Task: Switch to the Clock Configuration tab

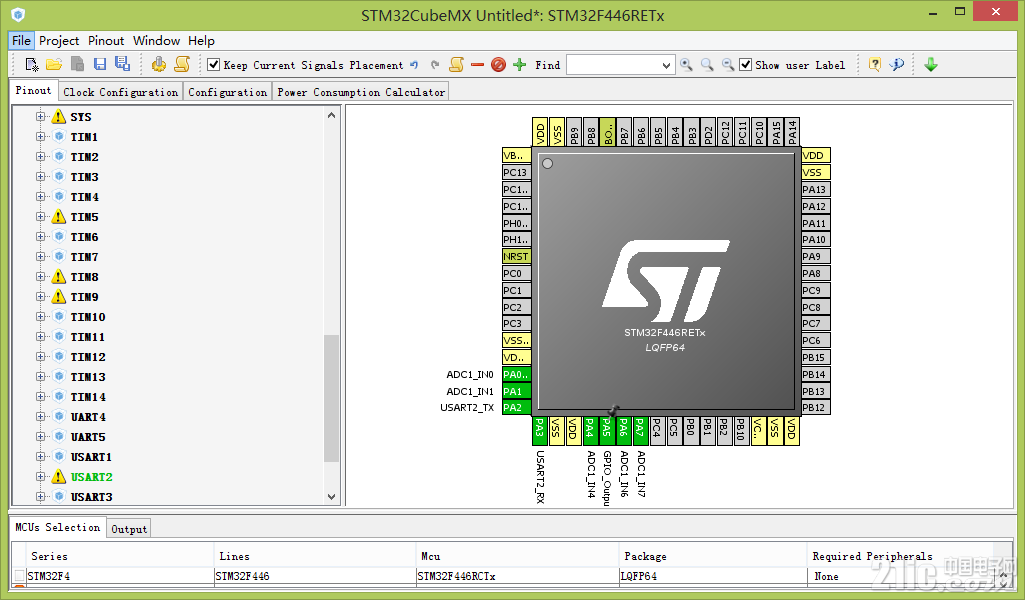Action: tap(121, 92)
